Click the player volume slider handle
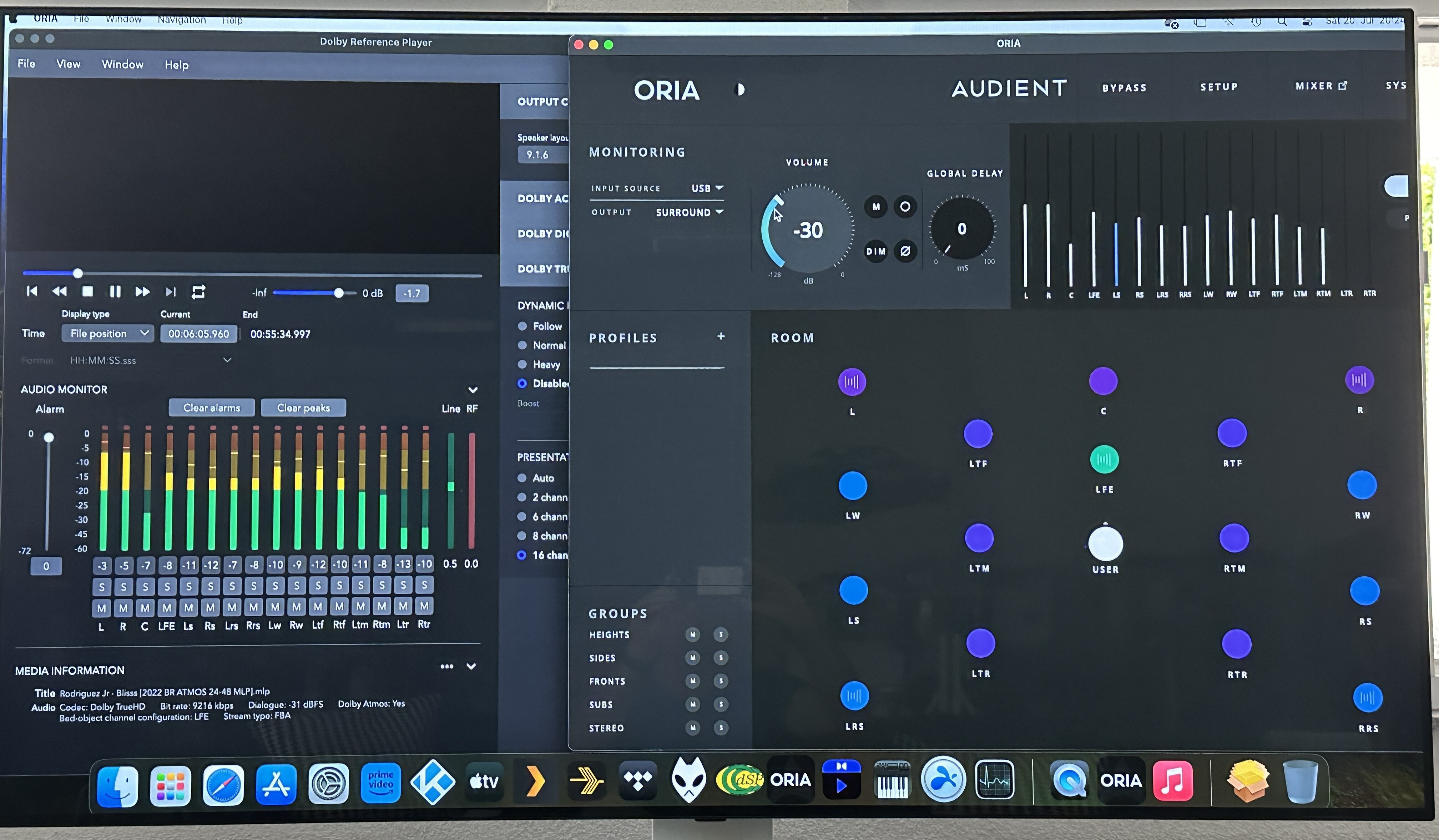Screen dimensions: 1439x840 [x=339, y=293]
